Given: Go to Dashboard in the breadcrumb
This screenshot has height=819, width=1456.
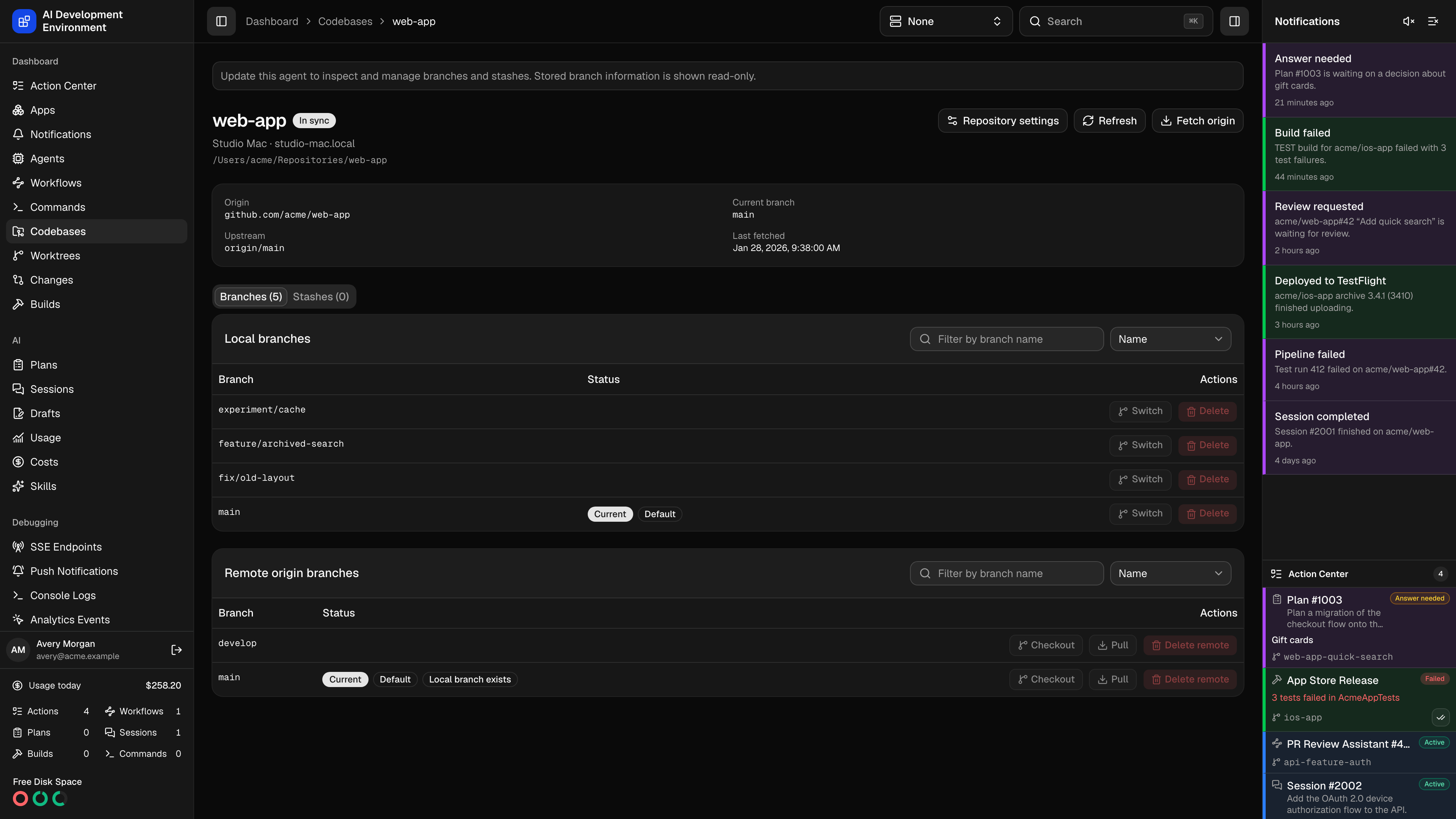Looking at the screenshot, I should 271,22.
